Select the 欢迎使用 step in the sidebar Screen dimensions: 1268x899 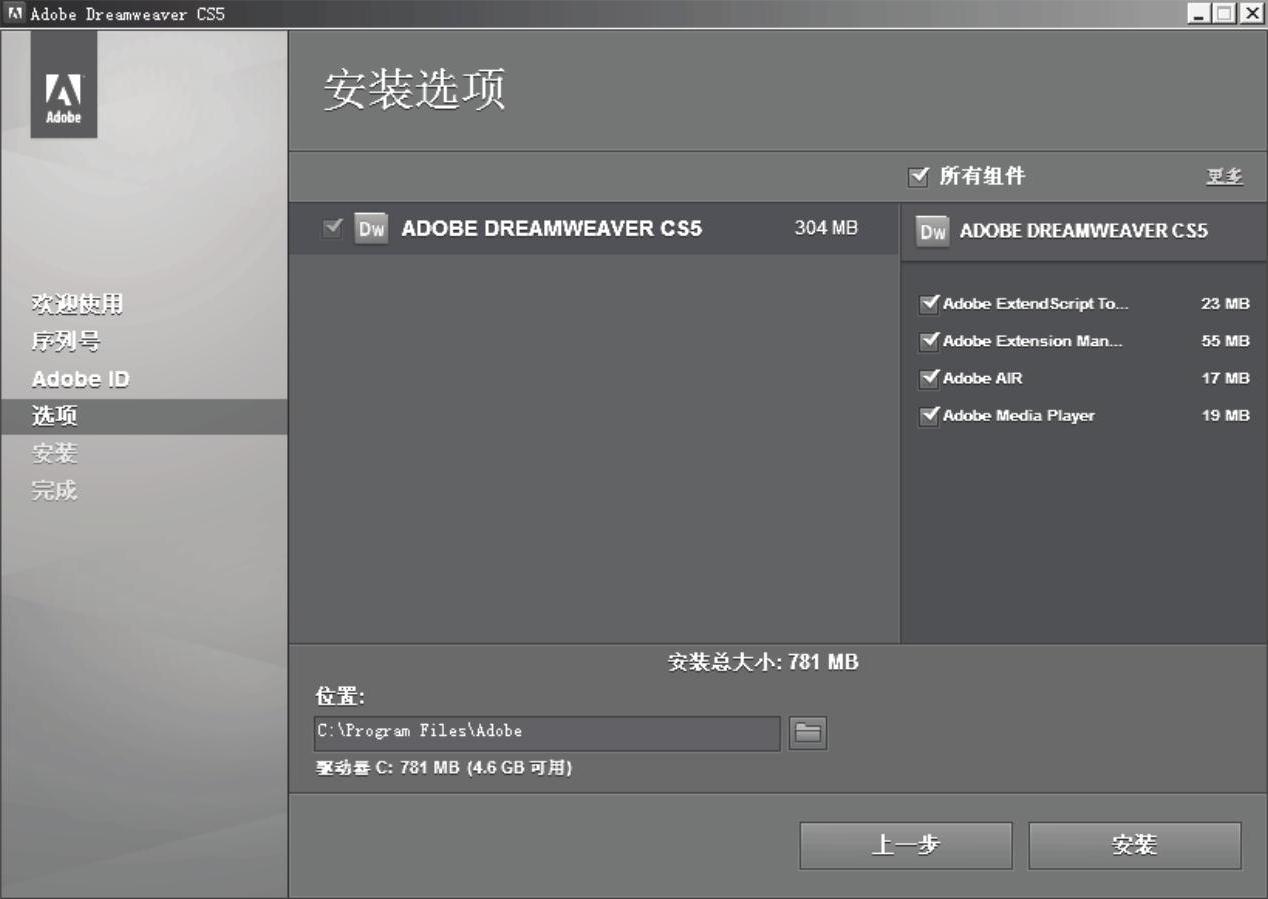[78, 304]
